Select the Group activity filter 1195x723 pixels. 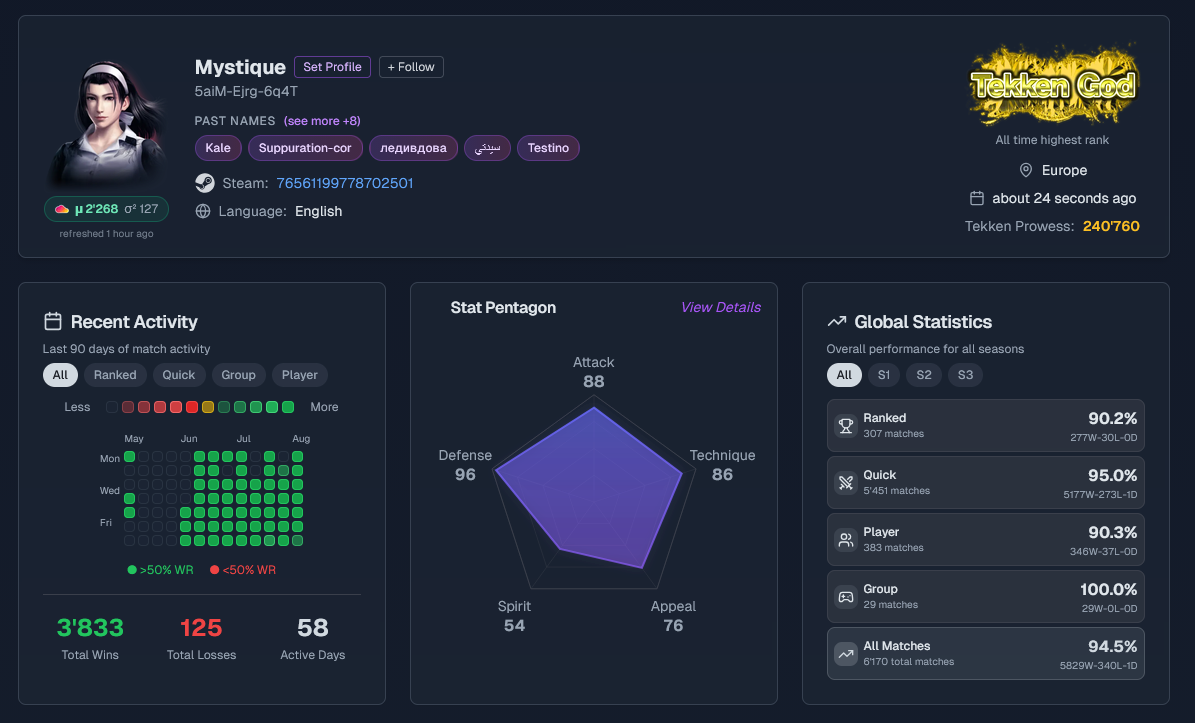point(239,375)
